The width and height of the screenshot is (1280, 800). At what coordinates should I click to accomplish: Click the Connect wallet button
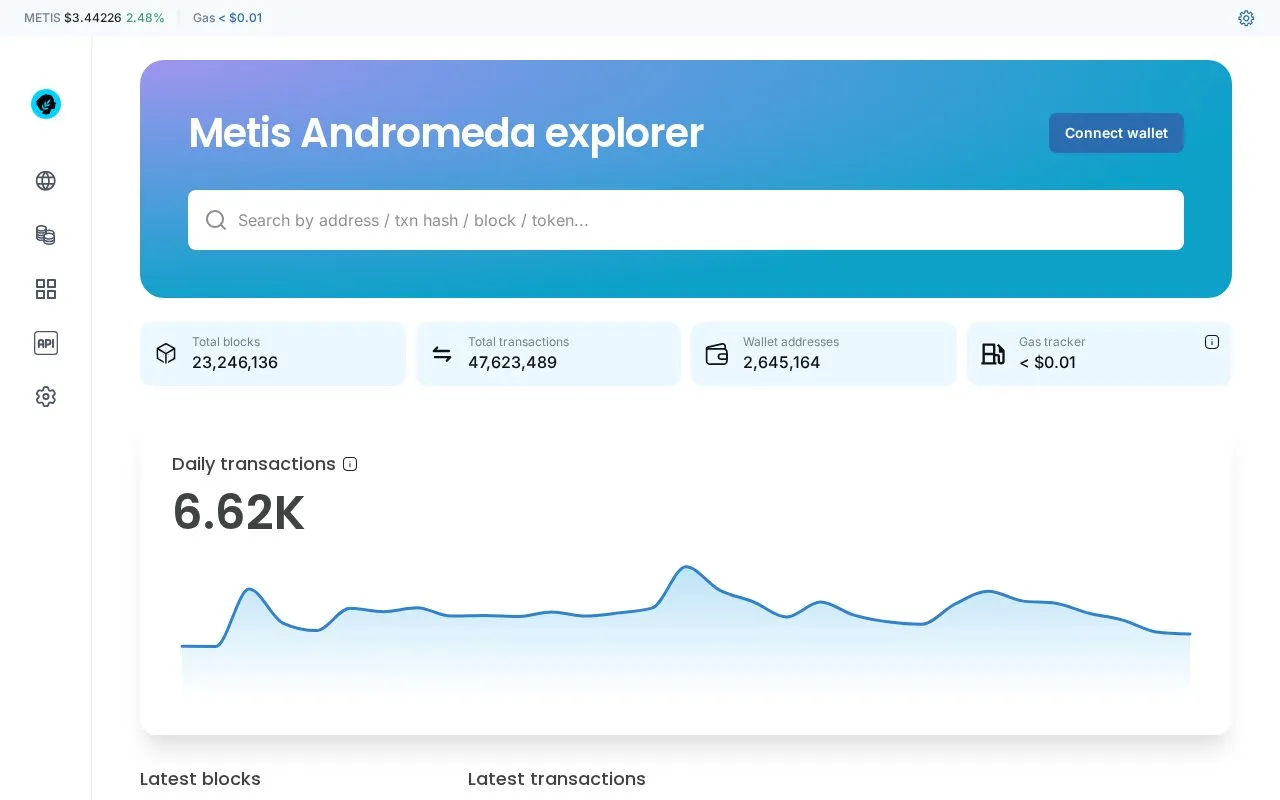pyautogui.click(x=1116, y=133)
